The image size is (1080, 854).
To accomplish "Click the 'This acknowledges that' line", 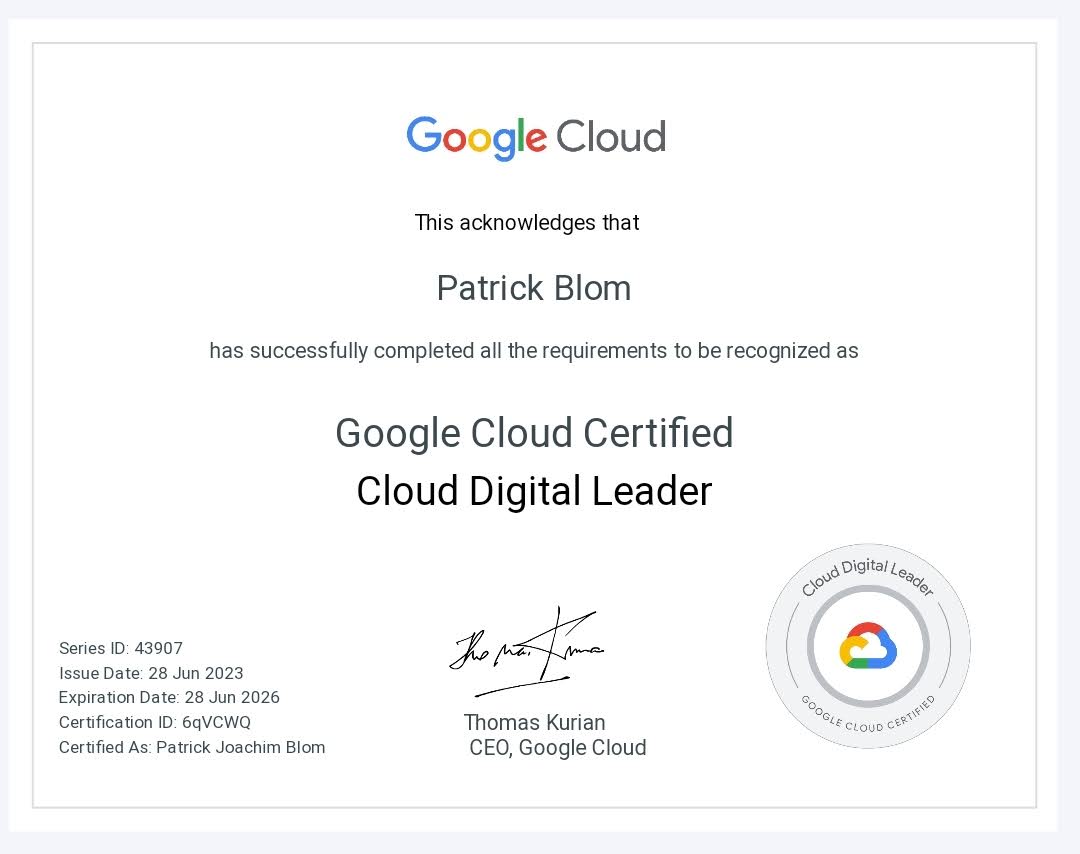I will (x=526, y=222).
